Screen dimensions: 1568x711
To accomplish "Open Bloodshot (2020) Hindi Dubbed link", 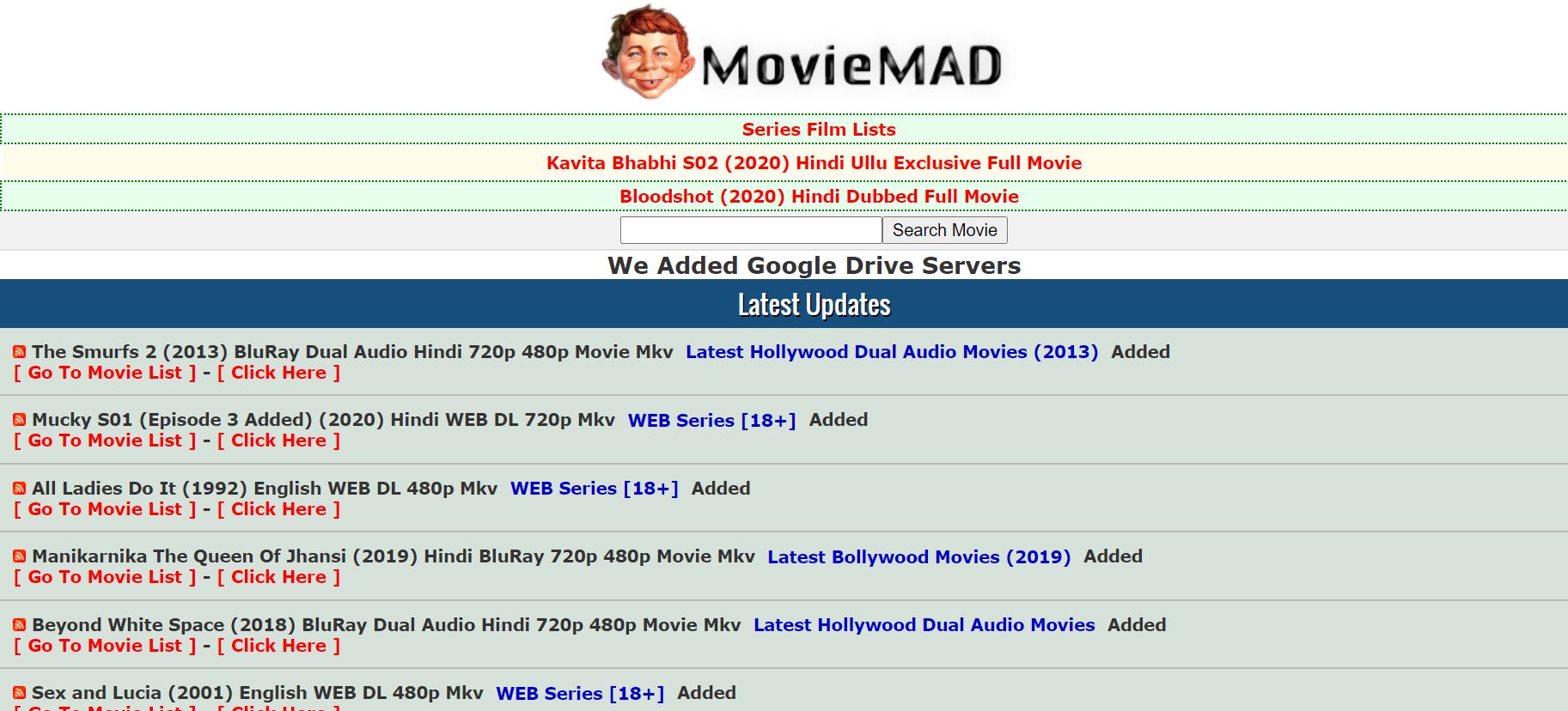I will (818, 197).
